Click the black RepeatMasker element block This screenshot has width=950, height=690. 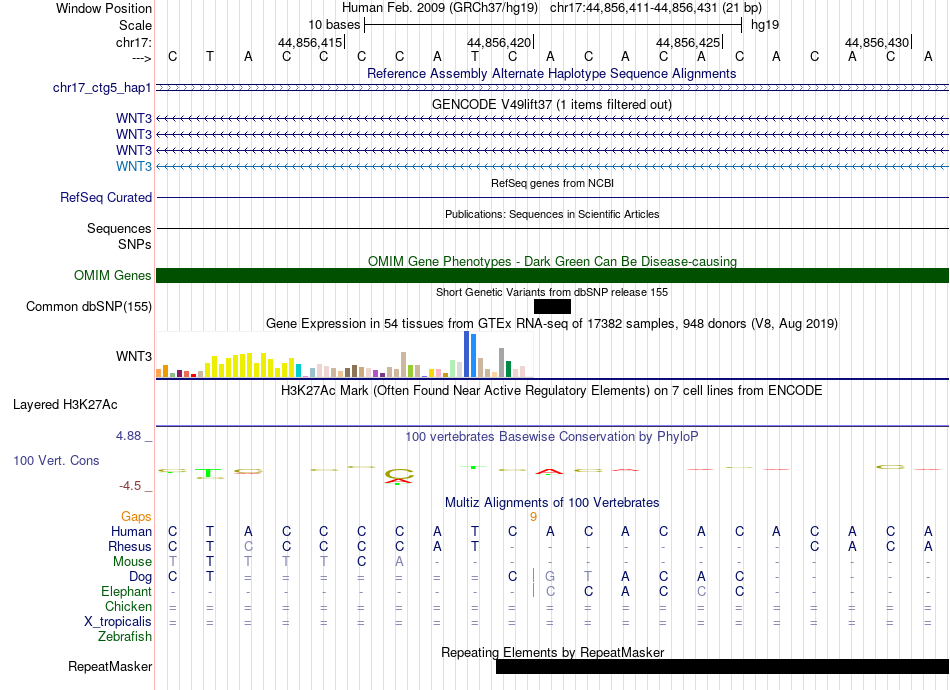pos(722,666)
